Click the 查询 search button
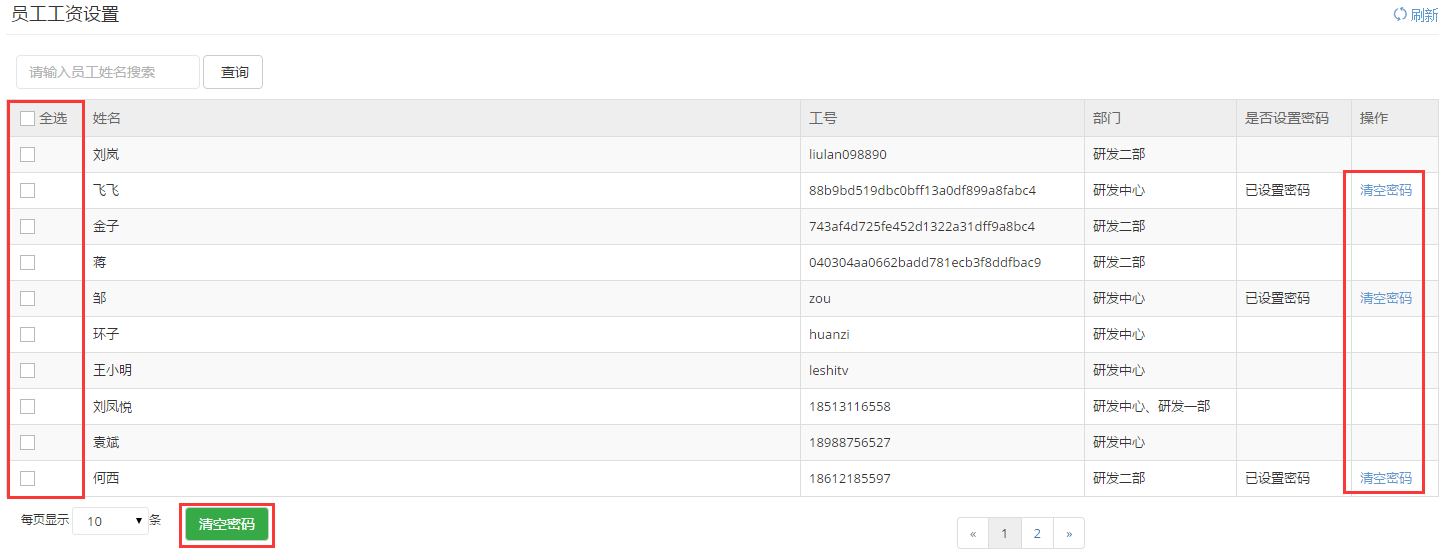1454x555 pixels. 233,72
